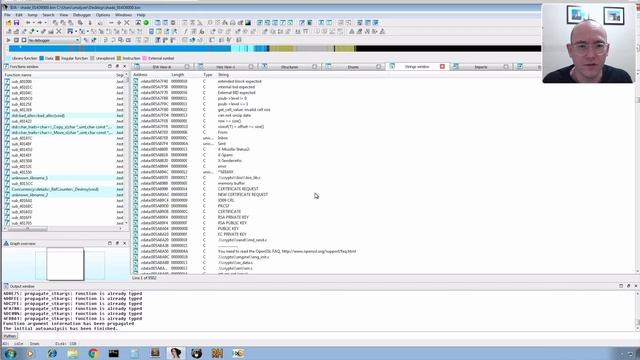
Task: Click the save database toolbar icon
Action: click(x=16, y=23)
